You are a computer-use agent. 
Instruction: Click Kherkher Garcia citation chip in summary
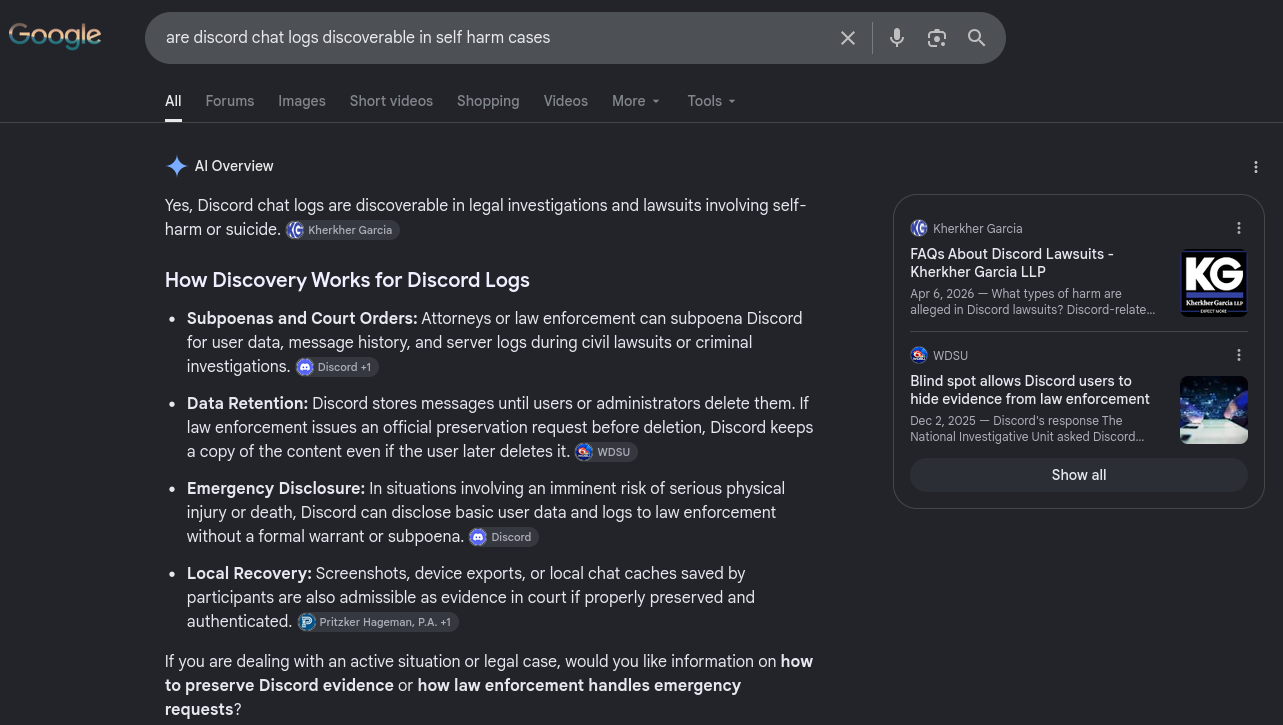342,230
